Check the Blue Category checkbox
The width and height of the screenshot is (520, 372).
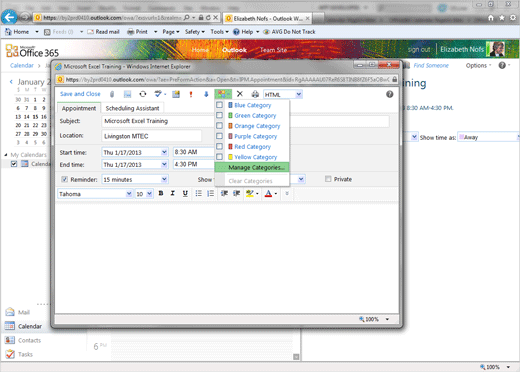pos(219,105)
